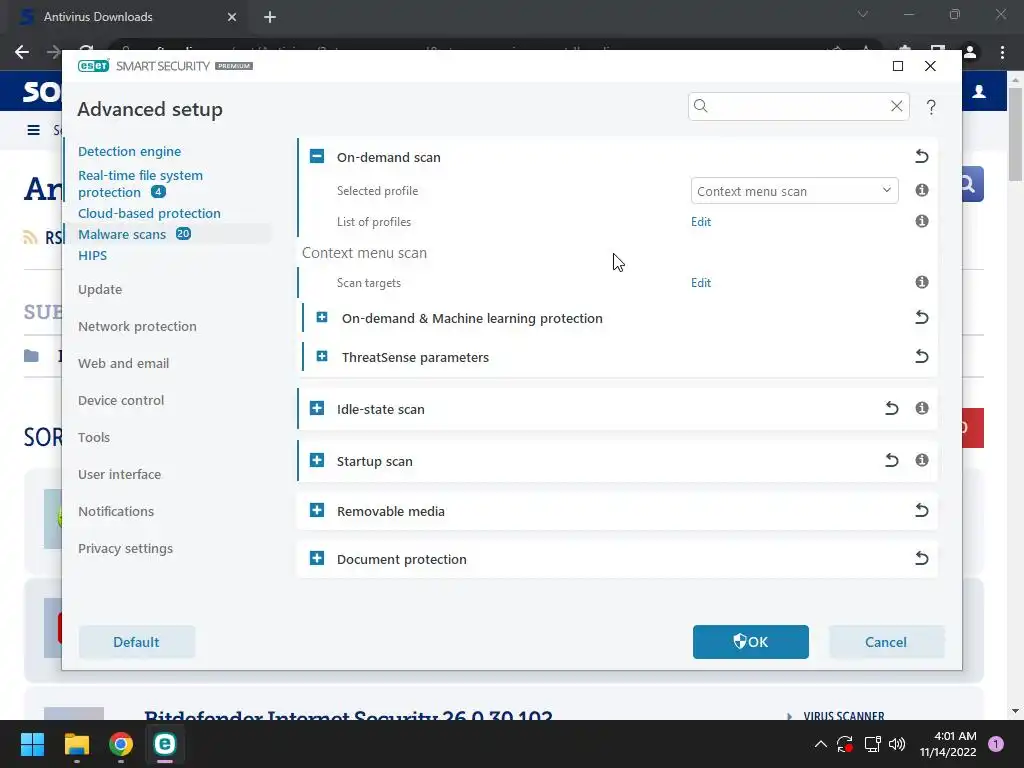Revert ThreatSense parameters to default
Screen dimensions: 1024x768
point(921,357)
